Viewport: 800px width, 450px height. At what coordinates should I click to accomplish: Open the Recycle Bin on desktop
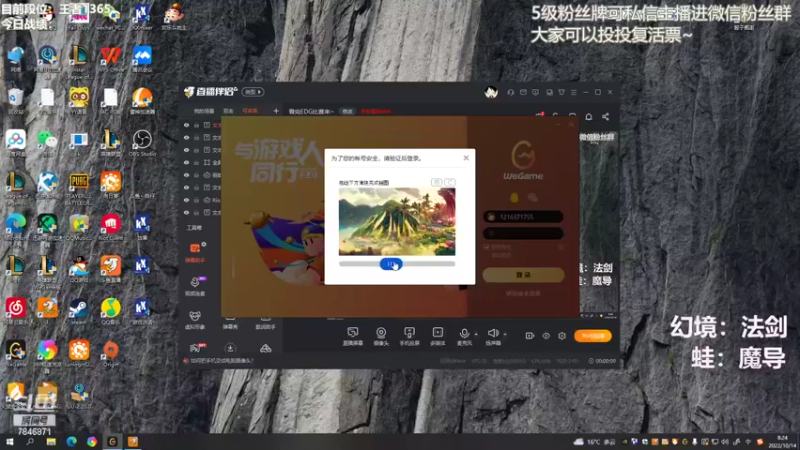15,101
